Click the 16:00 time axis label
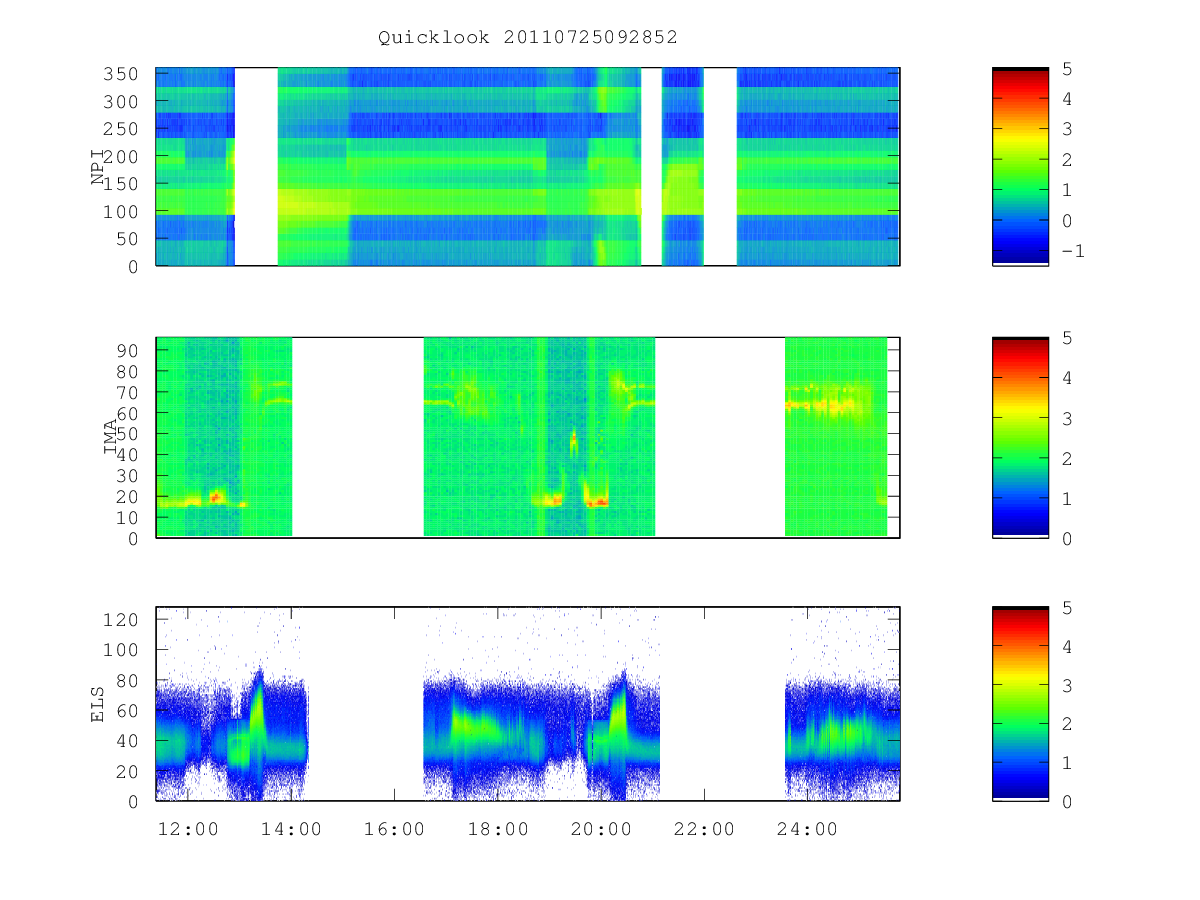 point(394,829)
